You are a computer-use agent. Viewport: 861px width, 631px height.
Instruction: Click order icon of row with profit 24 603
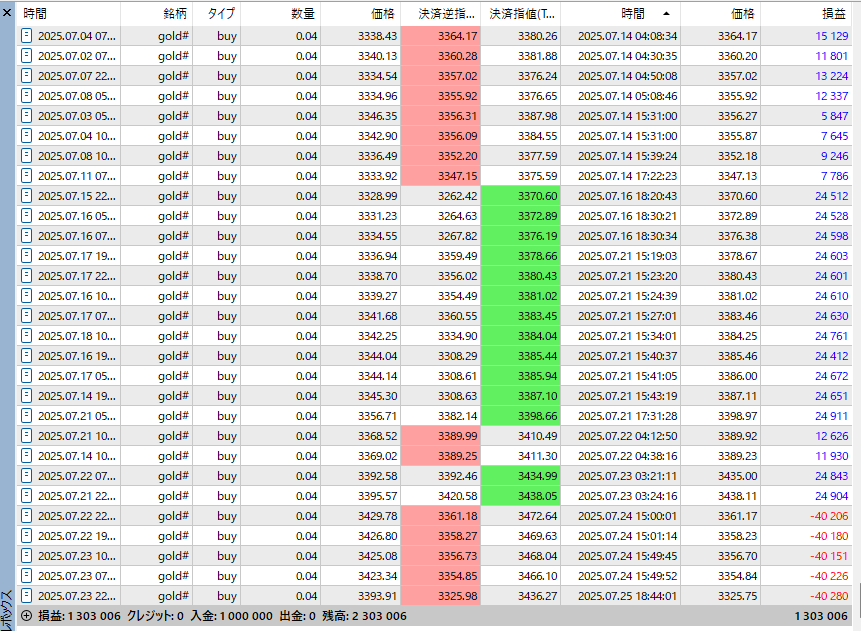[x=26, y=256]
